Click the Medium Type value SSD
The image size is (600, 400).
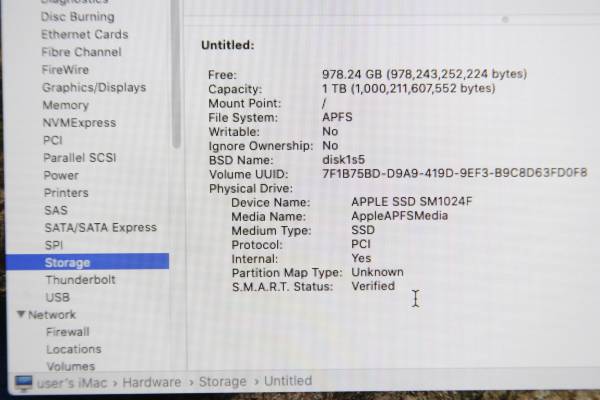click(363, 230)
